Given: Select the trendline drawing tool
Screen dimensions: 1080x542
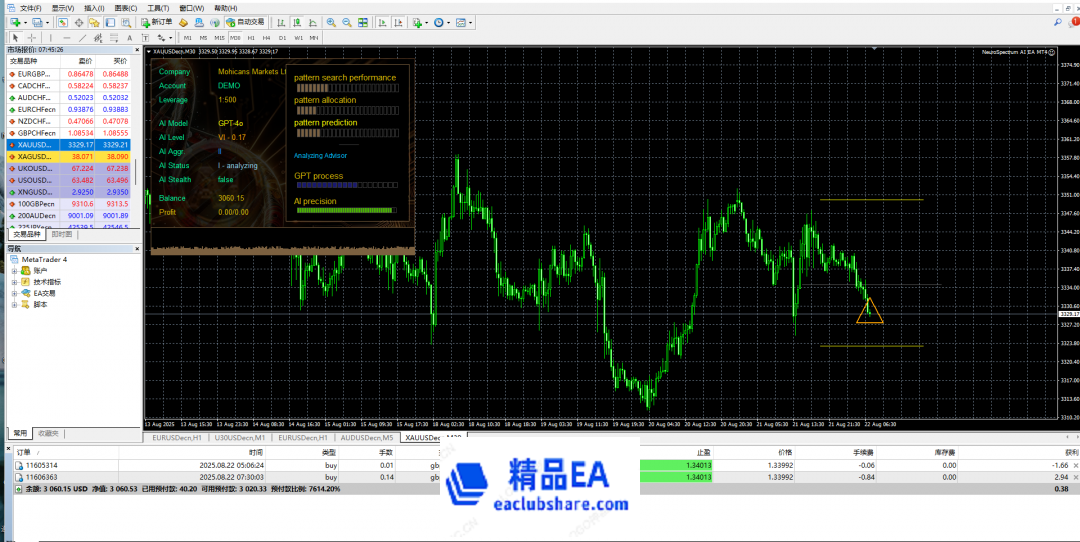Looking at the screenshot, I should [82, 38].
